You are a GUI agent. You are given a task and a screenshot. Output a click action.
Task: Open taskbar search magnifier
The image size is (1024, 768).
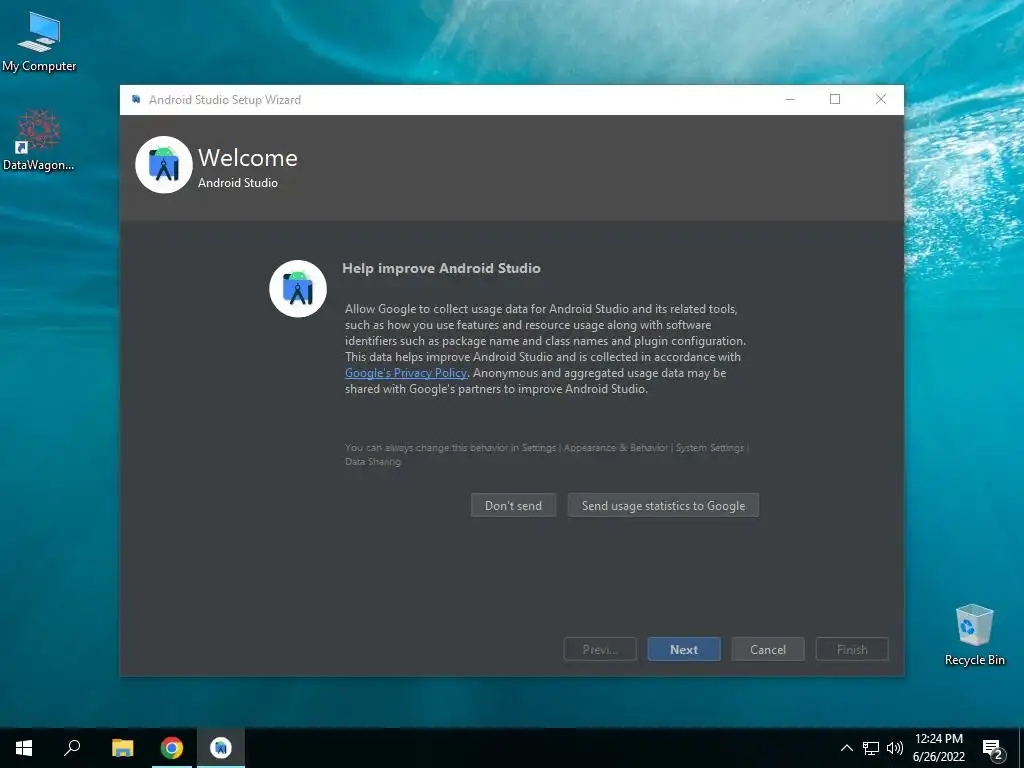[72, 748]
